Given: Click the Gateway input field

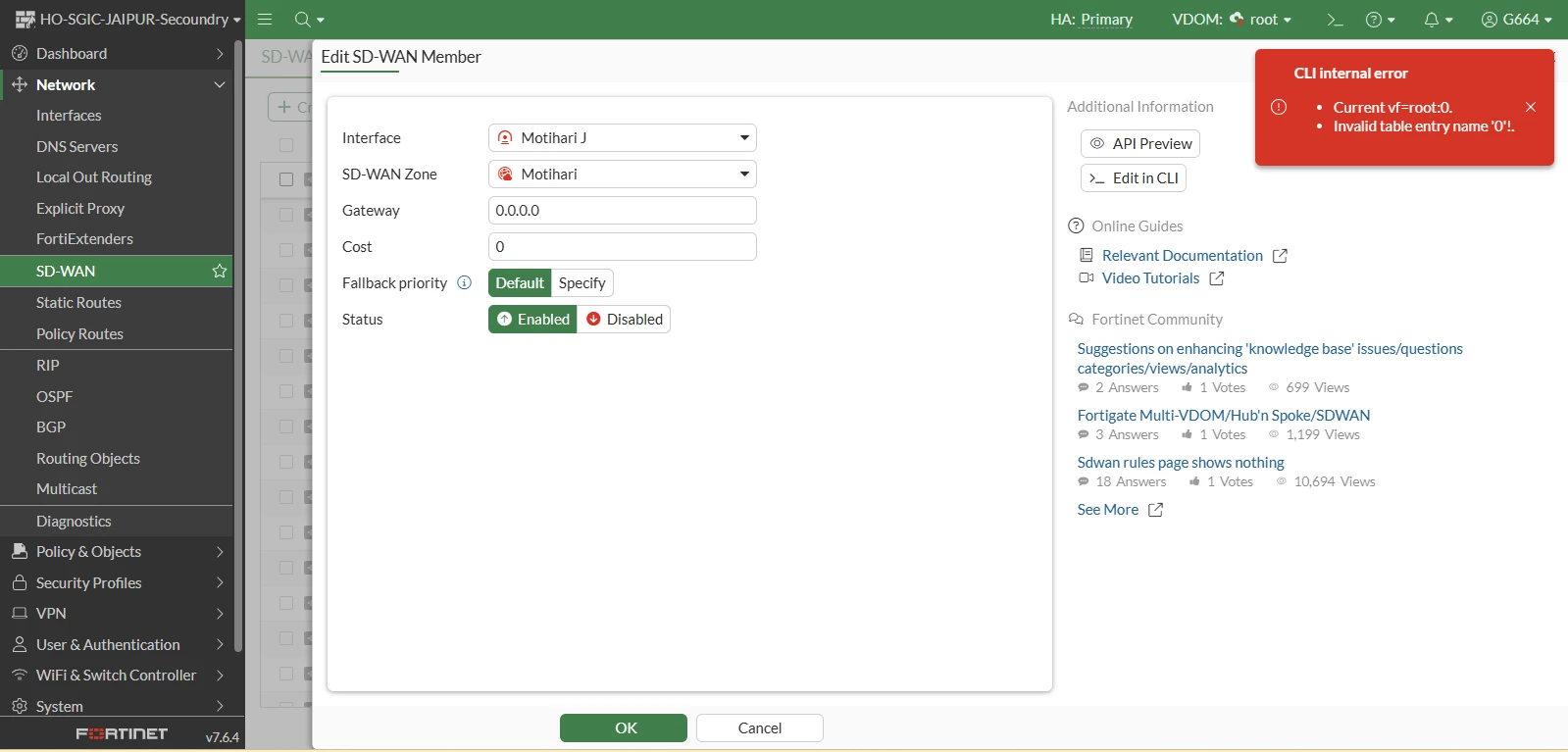Looking at the screenshot, I should (623, 211).
